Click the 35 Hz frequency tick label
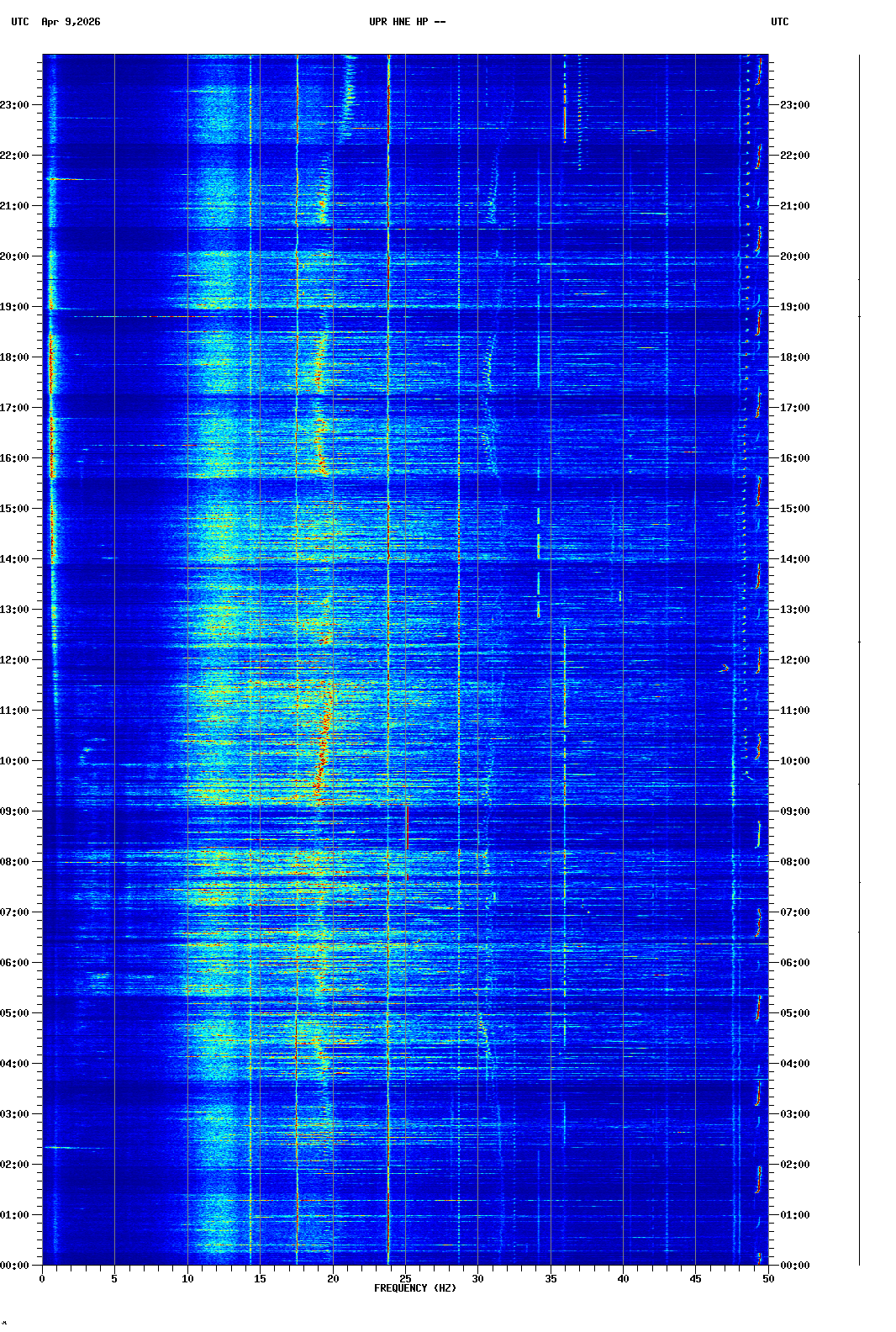This screenshot has height=1332, width=896. [x=551, y=1279]
